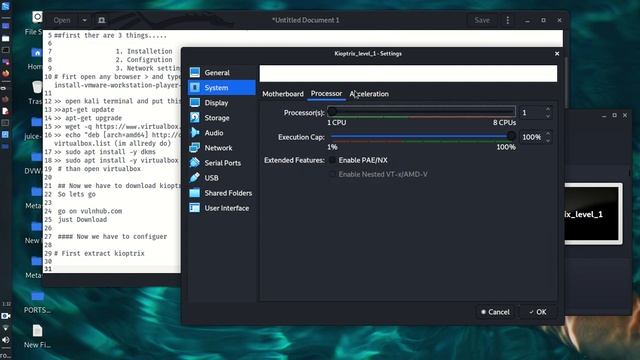Open the juice folder on the desktop
This screenshot has width=640, height=360.
(36, 122)
